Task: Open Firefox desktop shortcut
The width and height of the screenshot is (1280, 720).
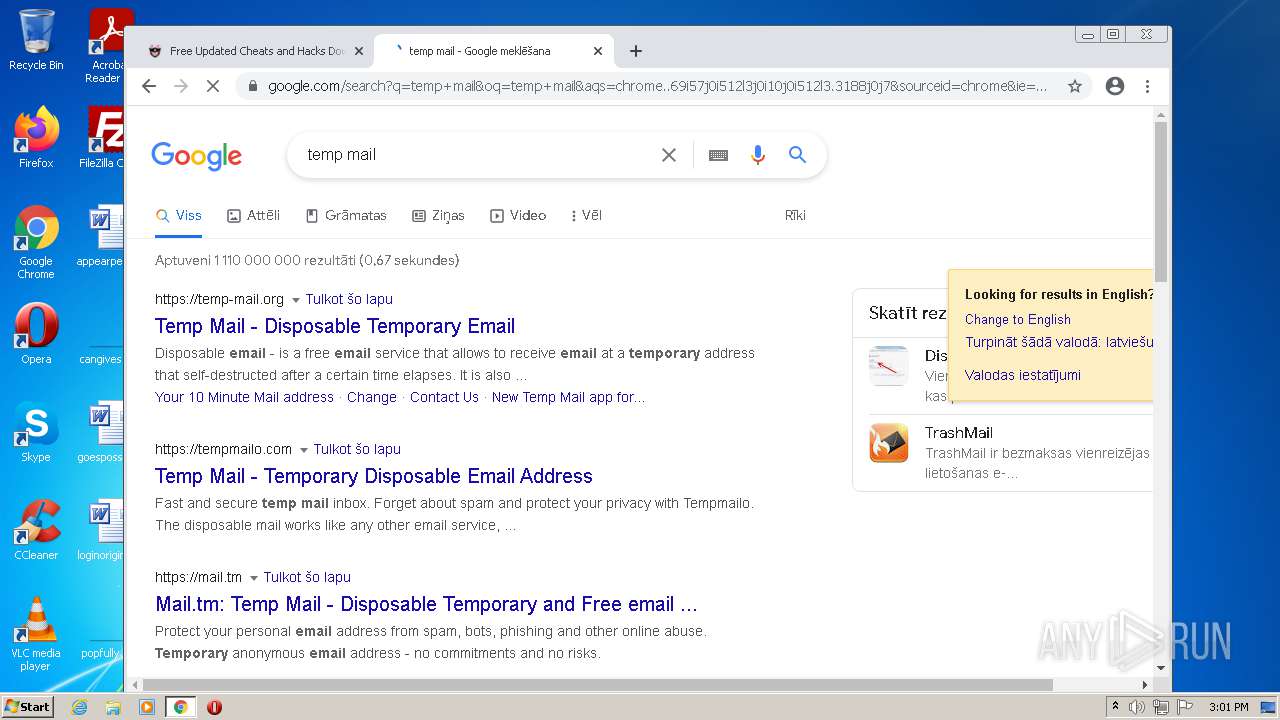Action: (x=36, y=139)
